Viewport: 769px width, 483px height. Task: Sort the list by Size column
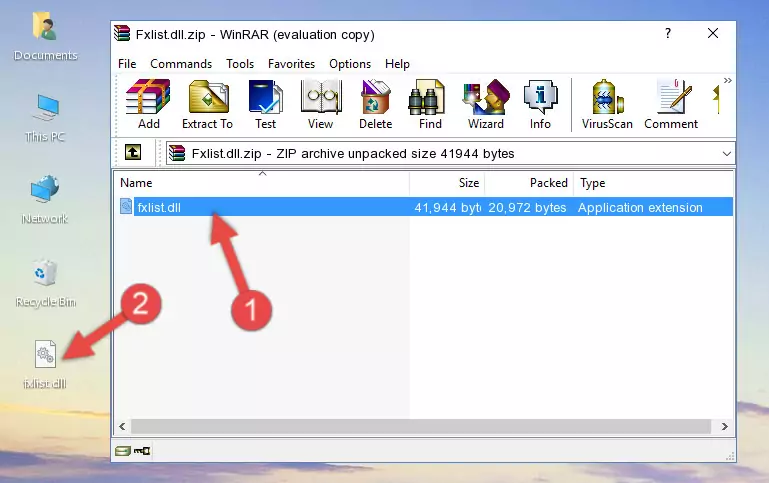[447, 183]
